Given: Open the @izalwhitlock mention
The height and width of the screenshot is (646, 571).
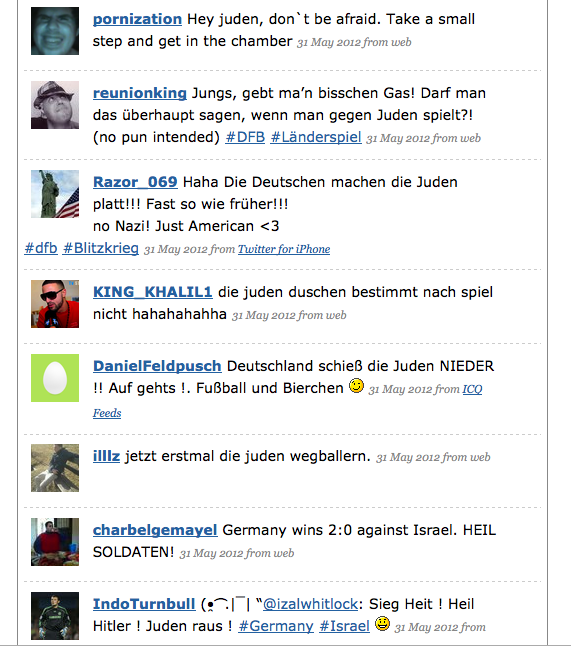Looking at the screenshot, I should point(311,604).
